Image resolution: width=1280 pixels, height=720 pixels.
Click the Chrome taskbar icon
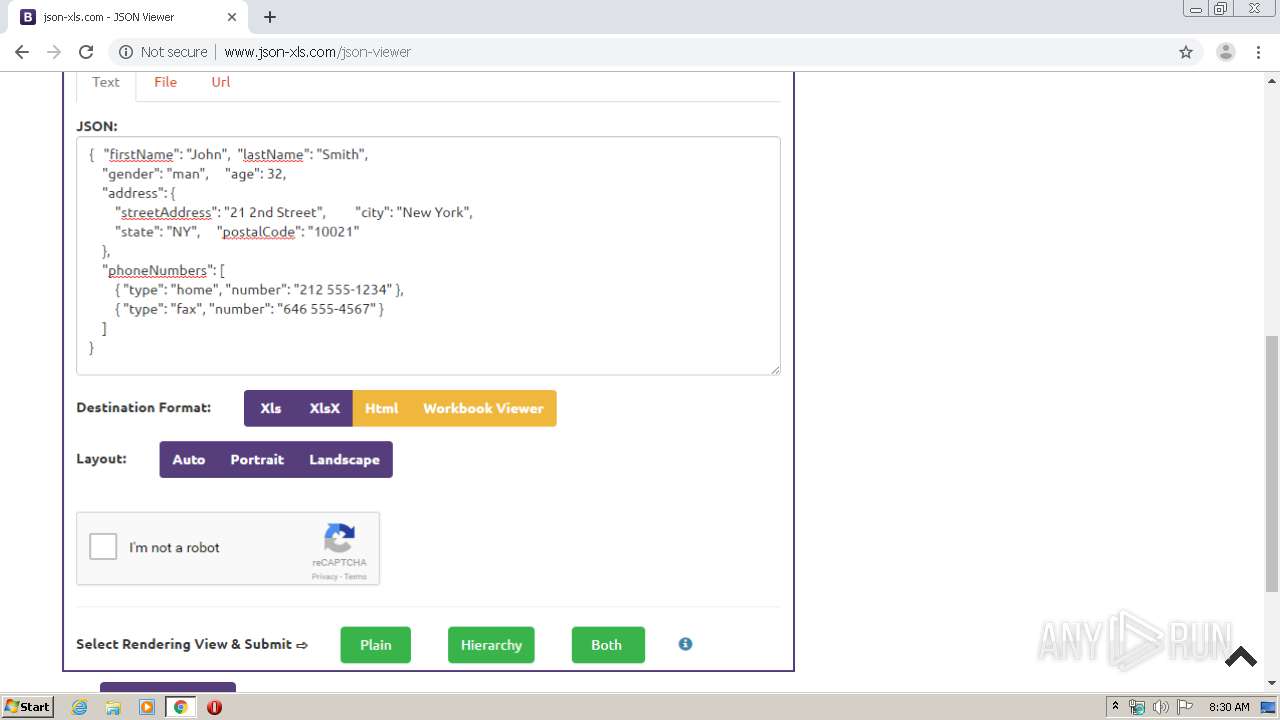tap(180, 707)
